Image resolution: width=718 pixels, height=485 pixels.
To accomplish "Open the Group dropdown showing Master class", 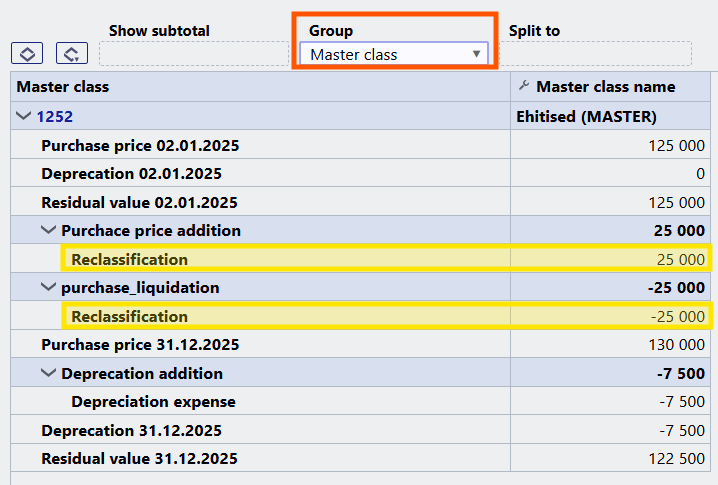I will click(x=394, y=54).
